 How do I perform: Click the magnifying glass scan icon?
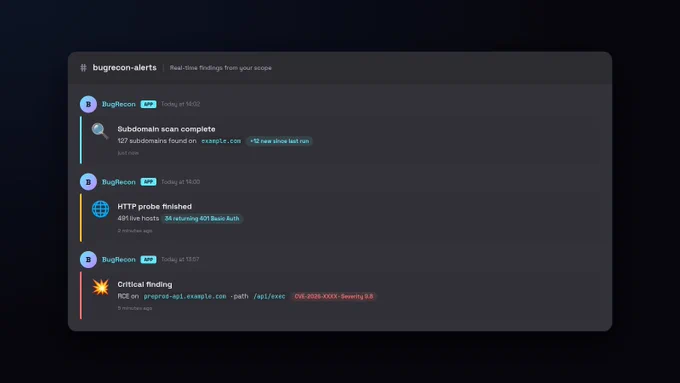[100, 131]
